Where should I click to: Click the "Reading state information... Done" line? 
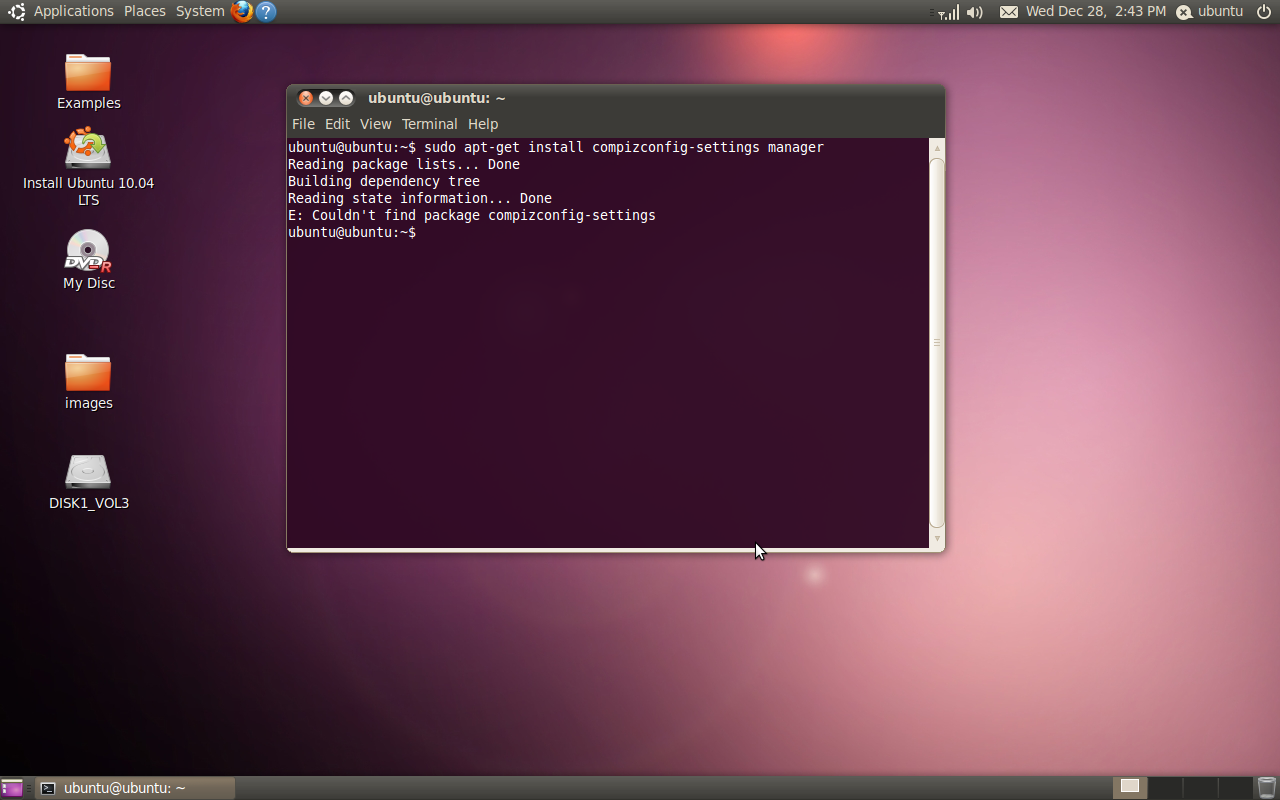(420, 198)
